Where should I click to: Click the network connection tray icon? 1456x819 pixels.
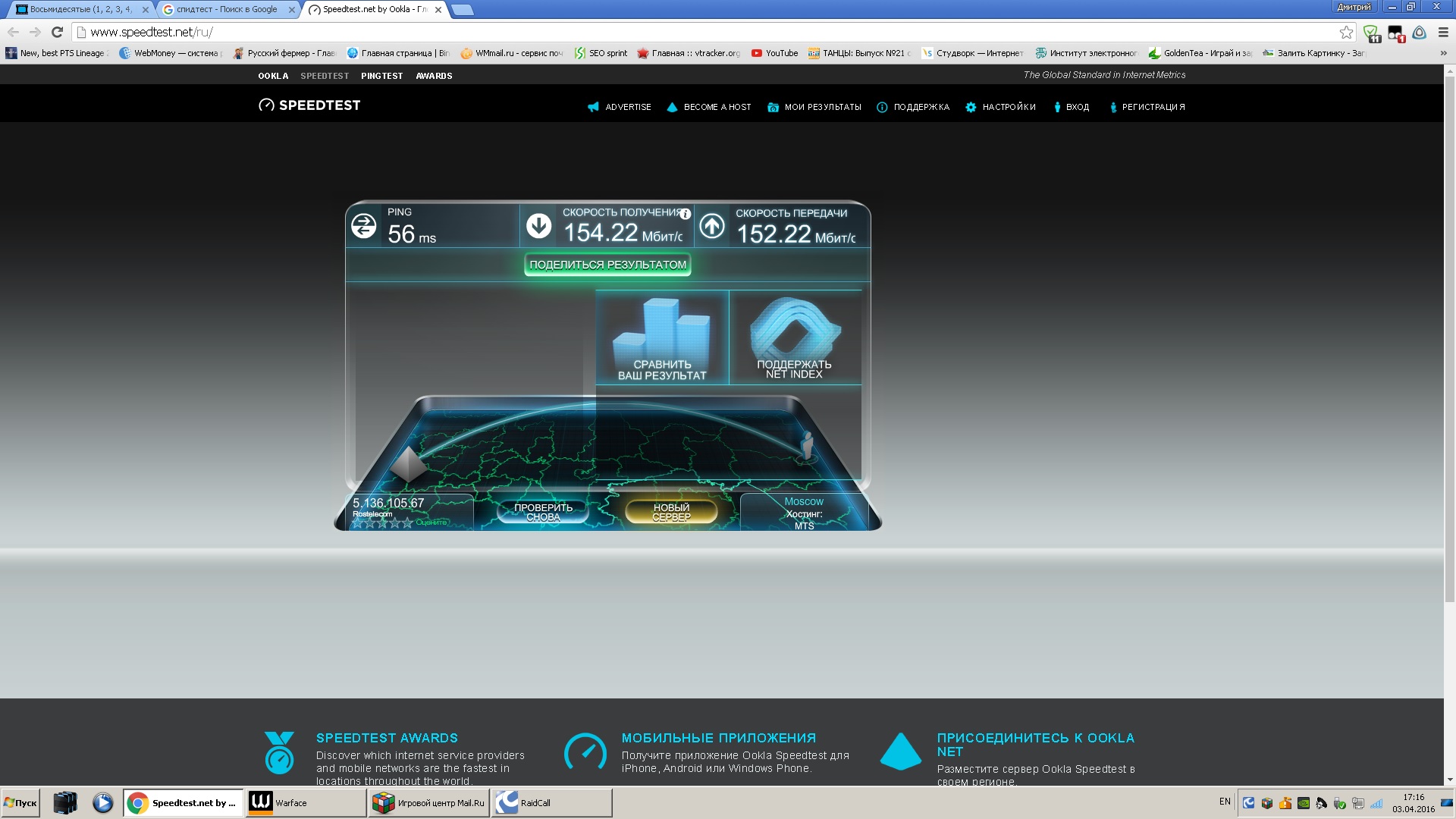[1358, 803]
